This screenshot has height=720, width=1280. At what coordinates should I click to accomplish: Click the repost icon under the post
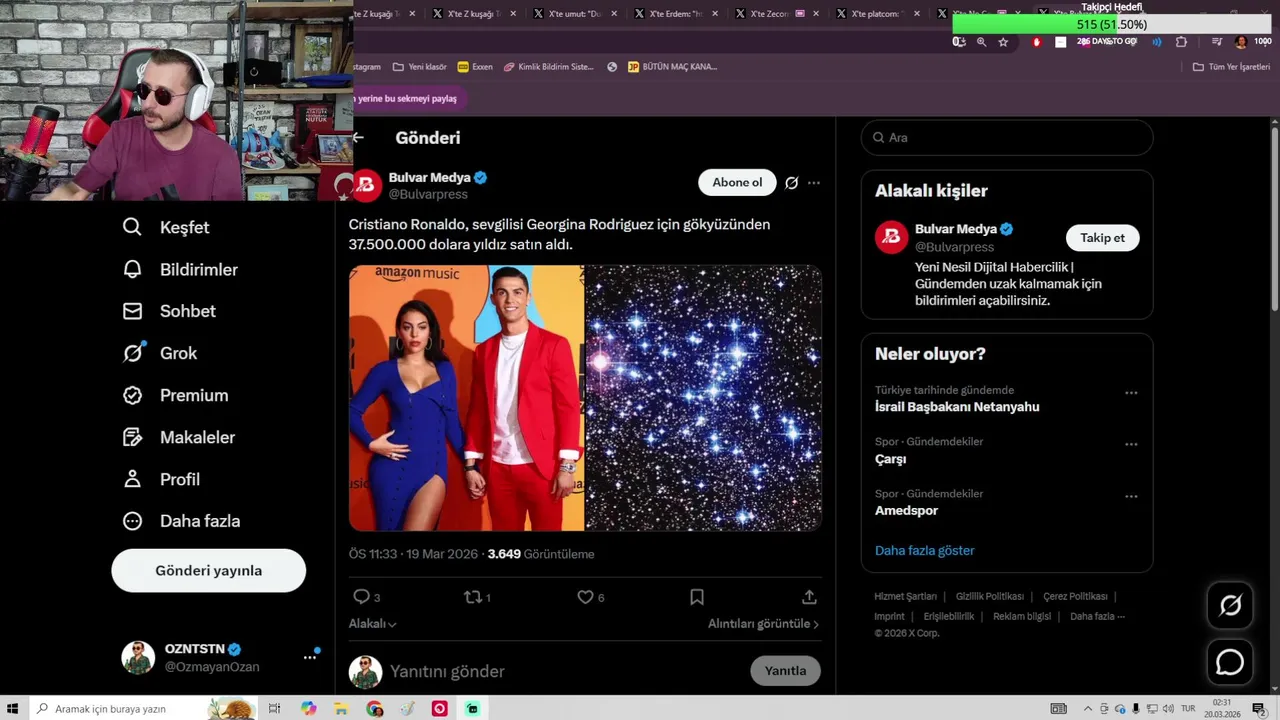[473, 597]
